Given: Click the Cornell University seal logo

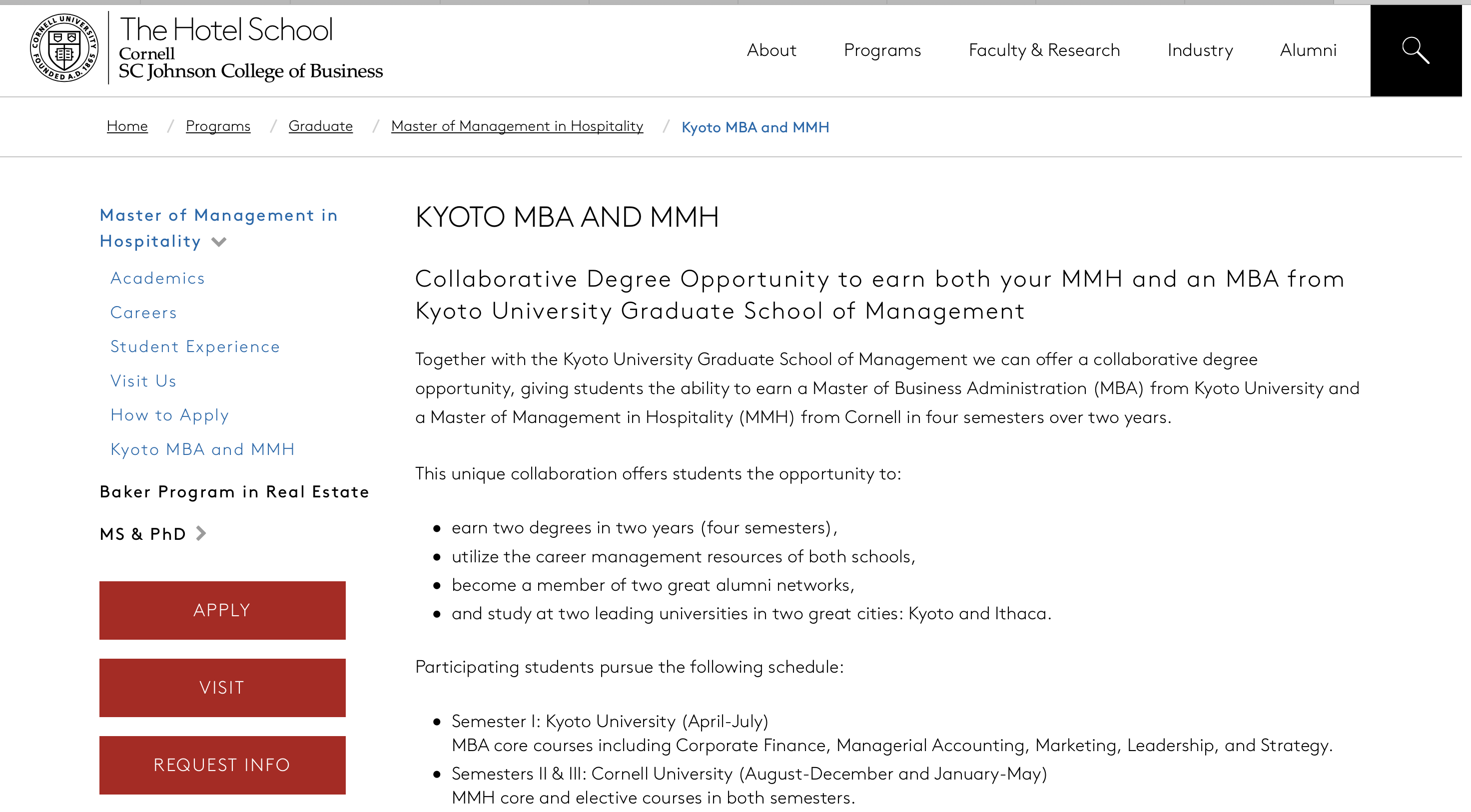Looking at the screenshot, I should click(x=64, y=48).
